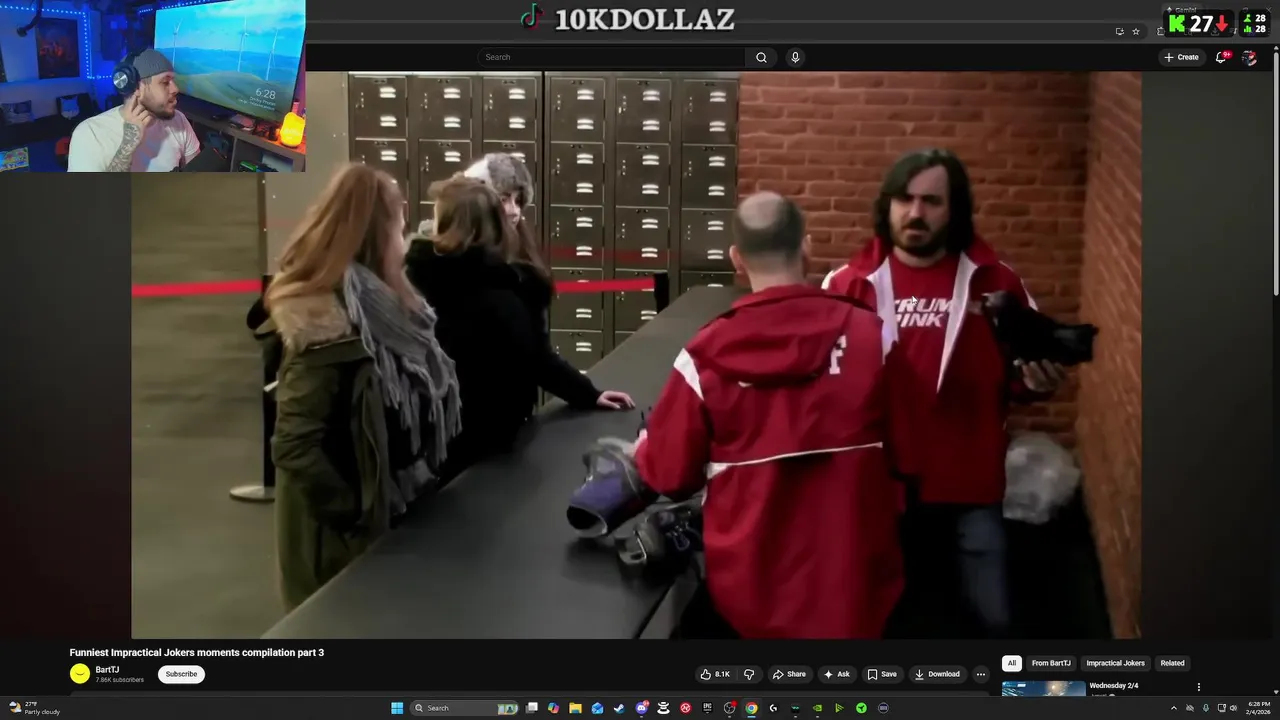Switch to Google Chrome in the taskbar
This screenshot has height=720, width=1280.
point(751,708)
